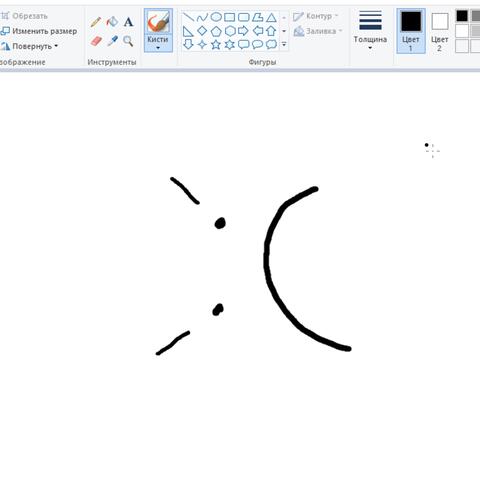Activate the Цвет 1 color selector
The height and width of the screenshot is (480, 480).
pyautogui.click(x=411, y=31)
